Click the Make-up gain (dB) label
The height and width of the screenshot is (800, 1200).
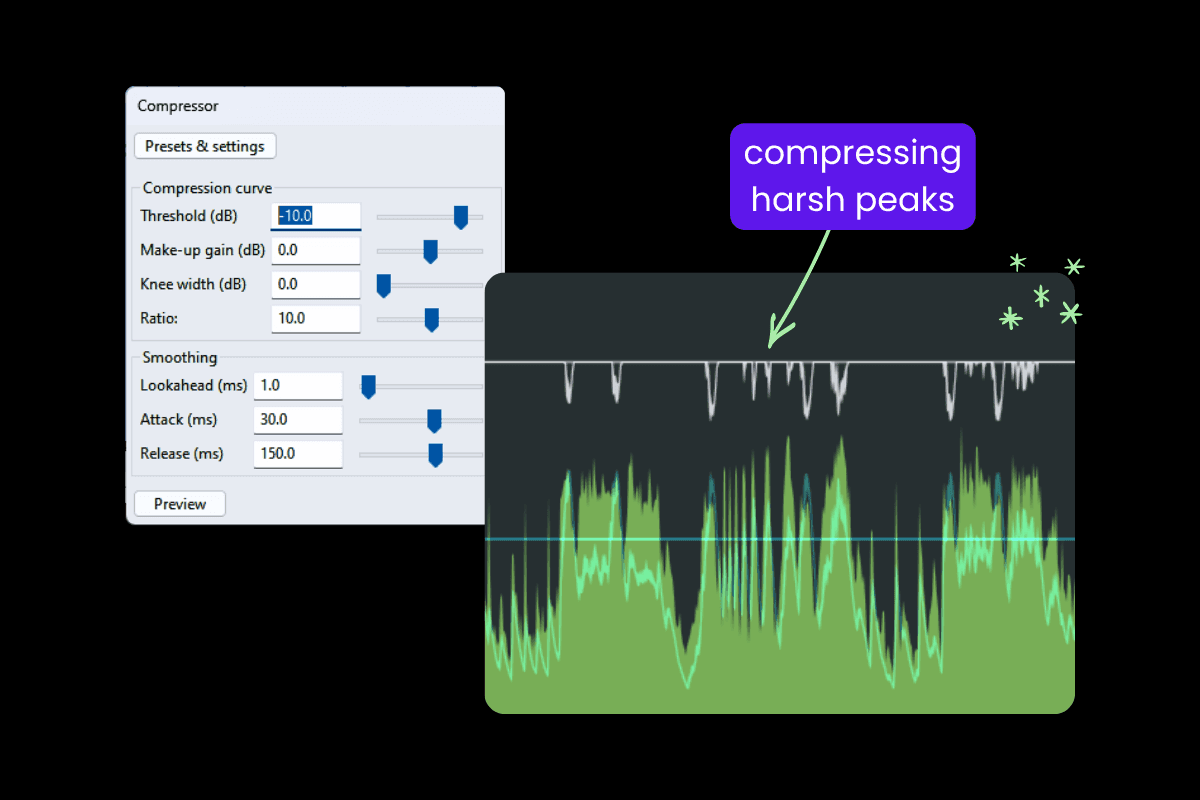point(203,250)
